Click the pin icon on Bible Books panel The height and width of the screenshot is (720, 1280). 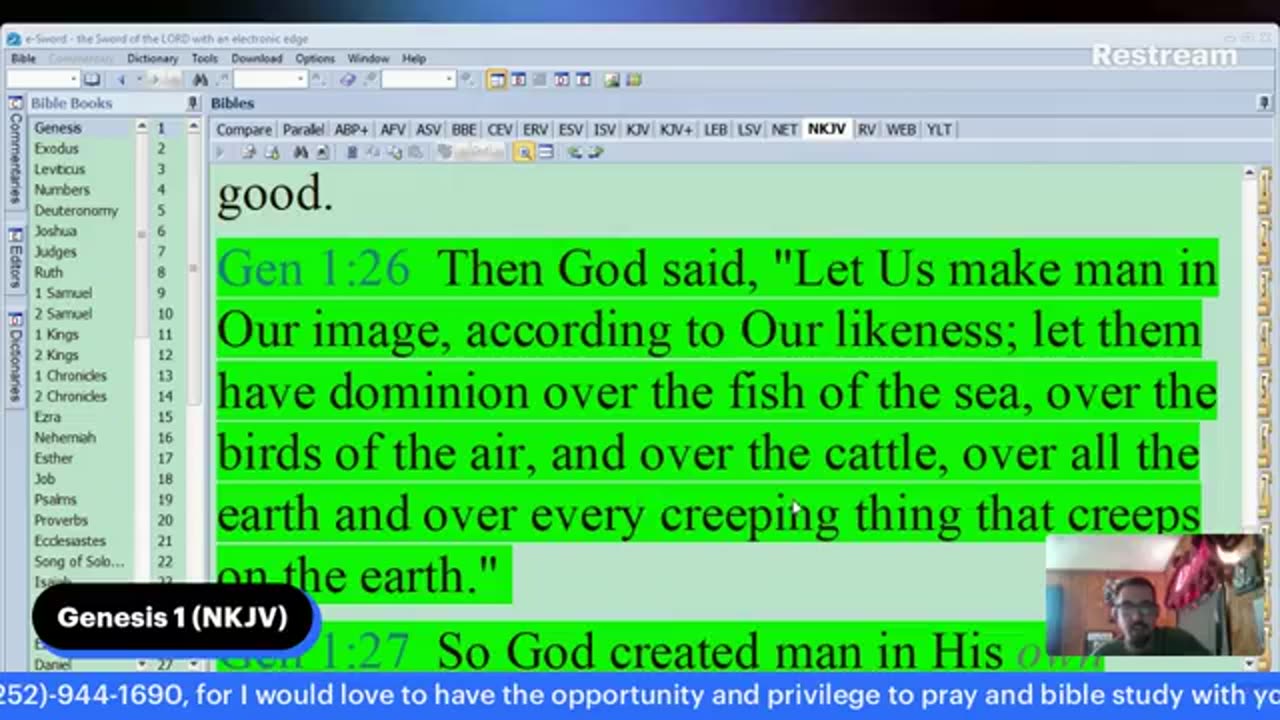[193, 103]
